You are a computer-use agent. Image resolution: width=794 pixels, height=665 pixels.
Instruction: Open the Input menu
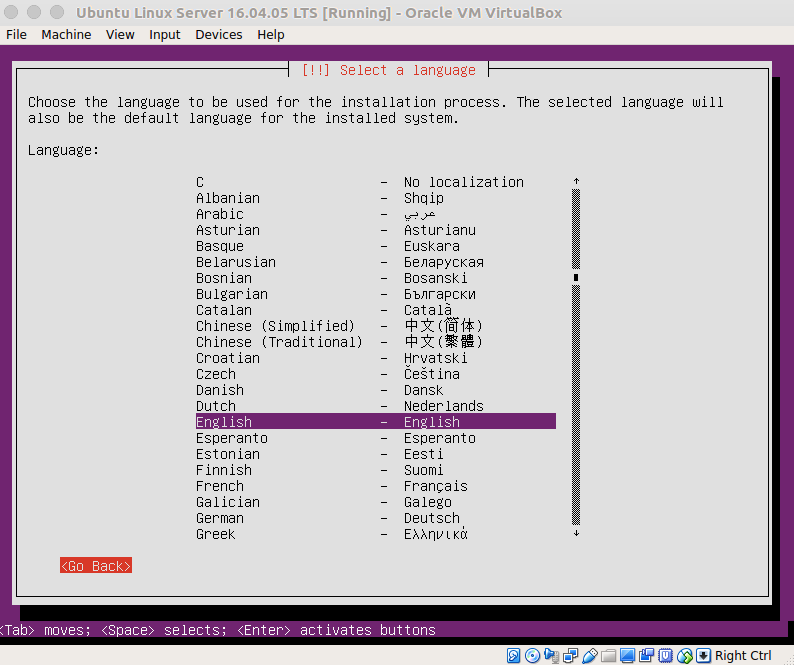click(x=165, y=34)
